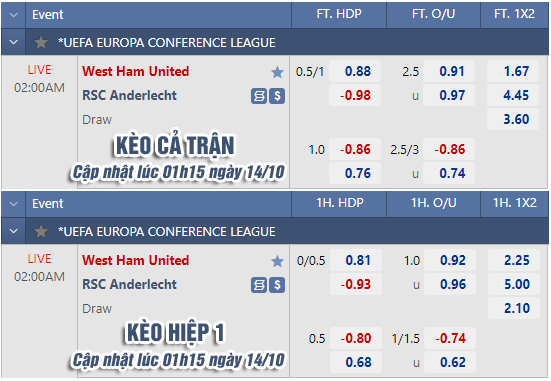Star the league header in full-time table
This screenshot has height=381, width=551.
(x=41, y=43)
